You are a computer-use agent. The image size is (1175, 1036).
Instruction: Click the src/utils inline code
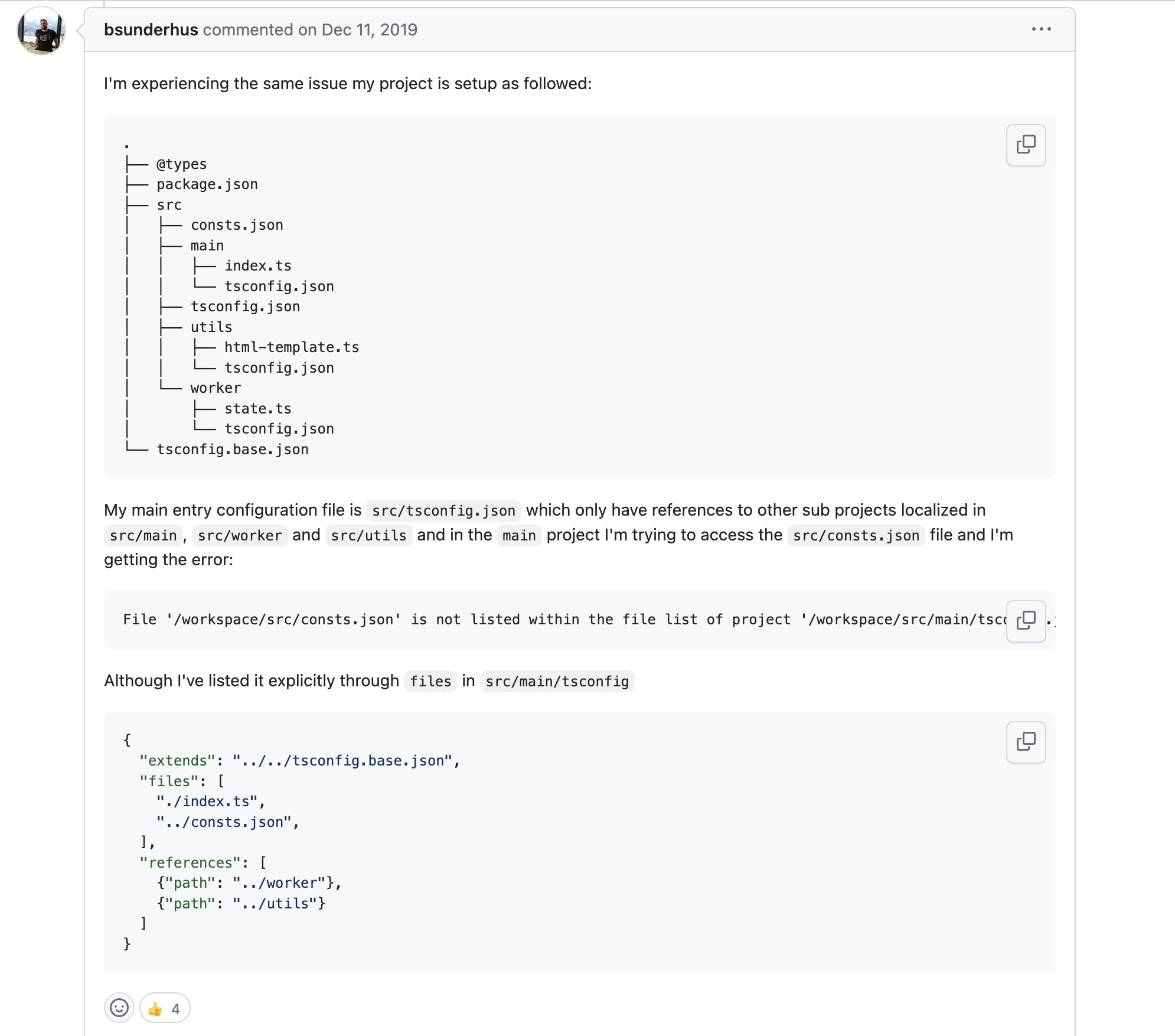pos(368,536)
